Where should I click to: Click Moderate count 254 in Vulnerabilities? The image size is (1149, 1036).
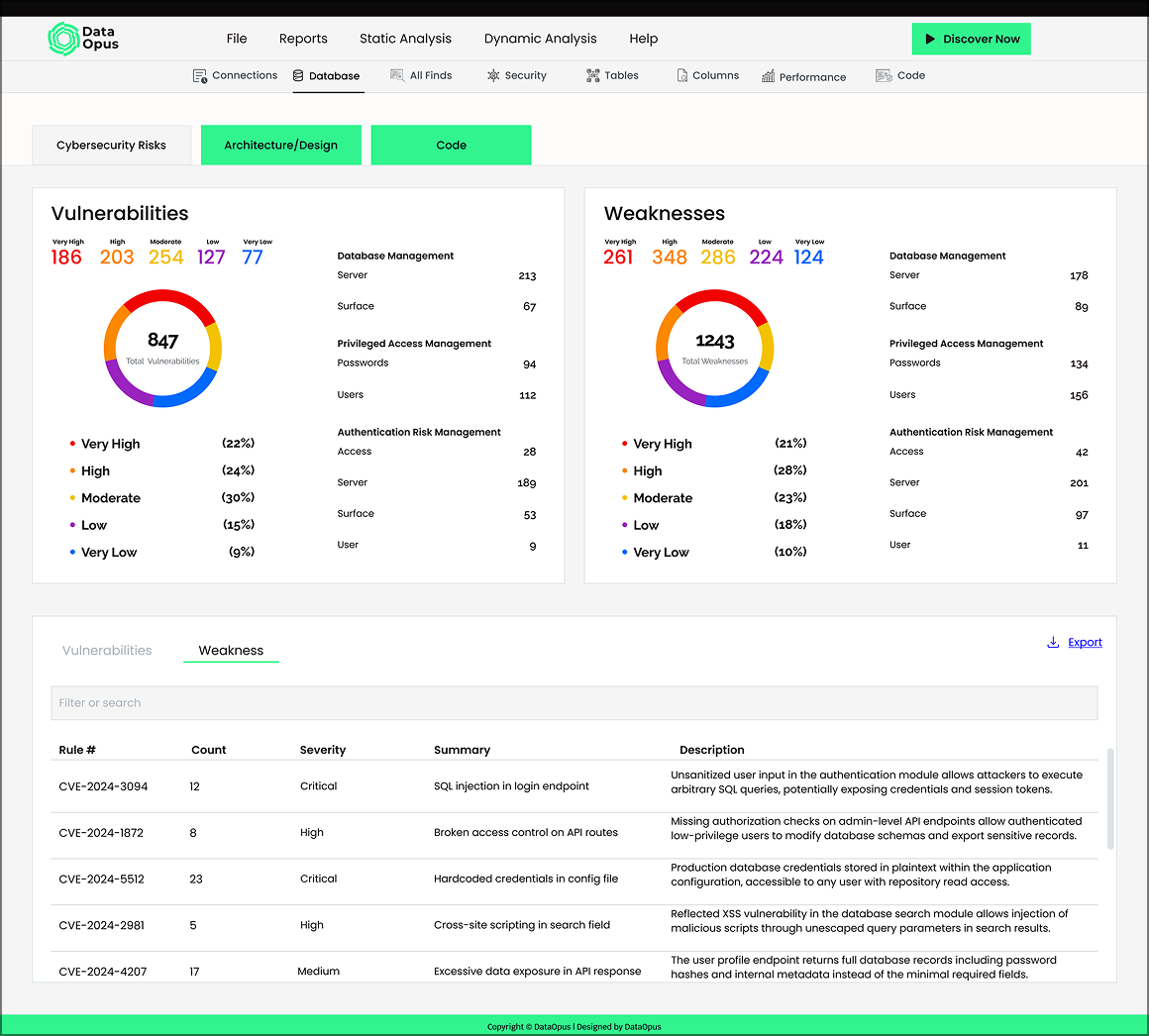pyautogui.click(x=165, y=258)
